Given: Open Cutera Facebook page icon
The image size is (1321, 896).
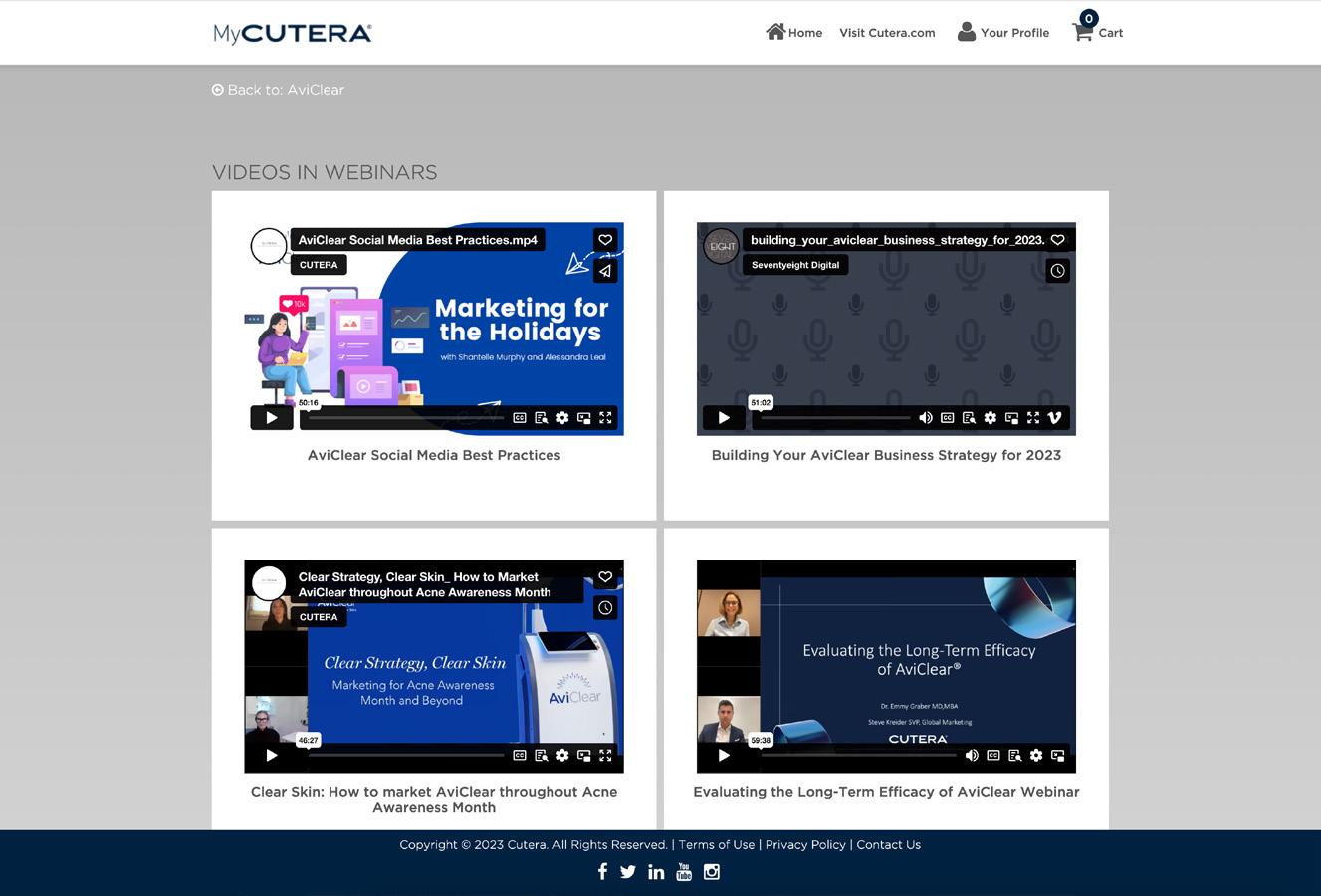Looking at the screenshot, I should click(x=602, y=872).
